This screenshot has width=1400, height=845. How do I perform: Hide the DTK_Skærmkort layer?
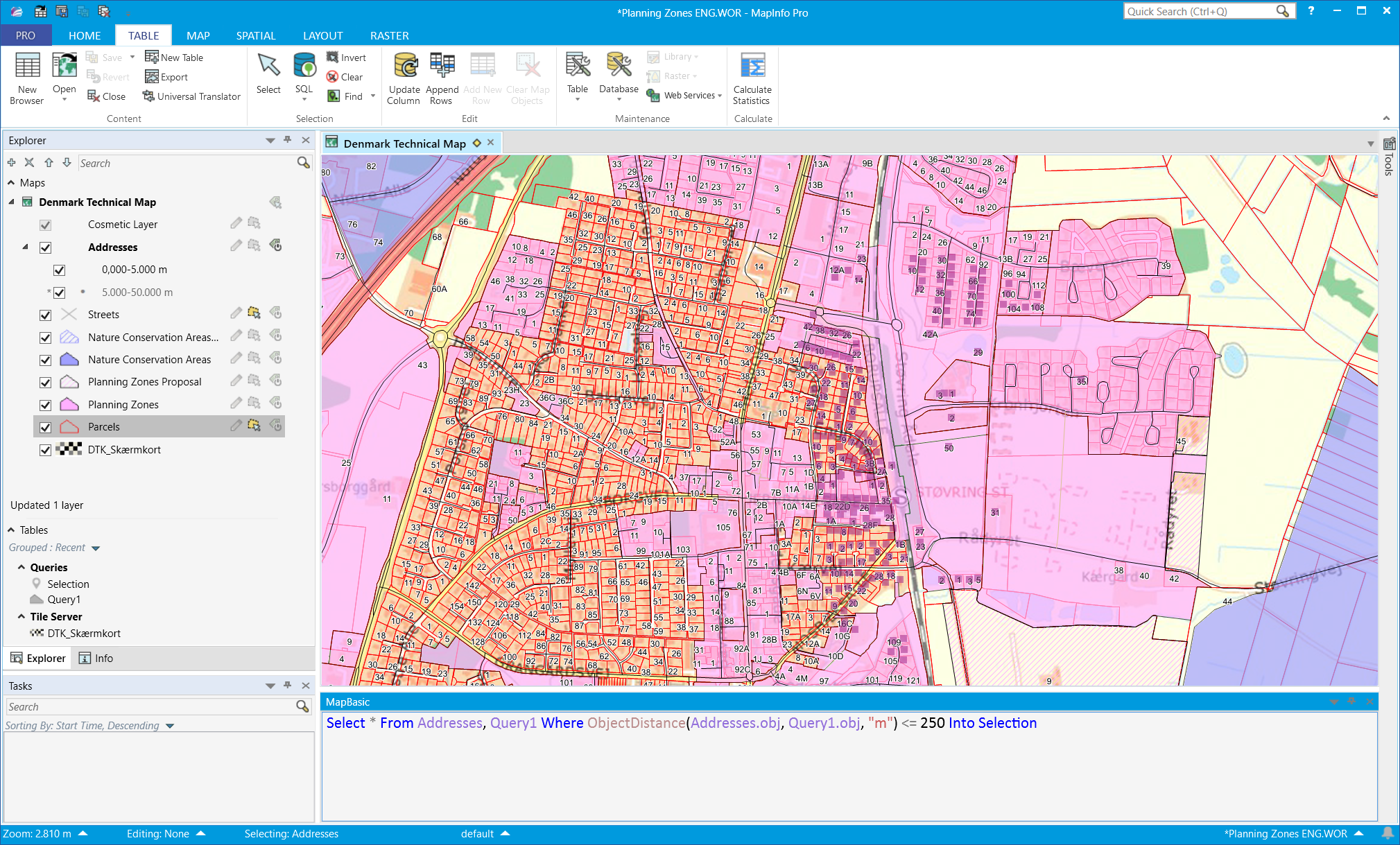tap(46, 450)
